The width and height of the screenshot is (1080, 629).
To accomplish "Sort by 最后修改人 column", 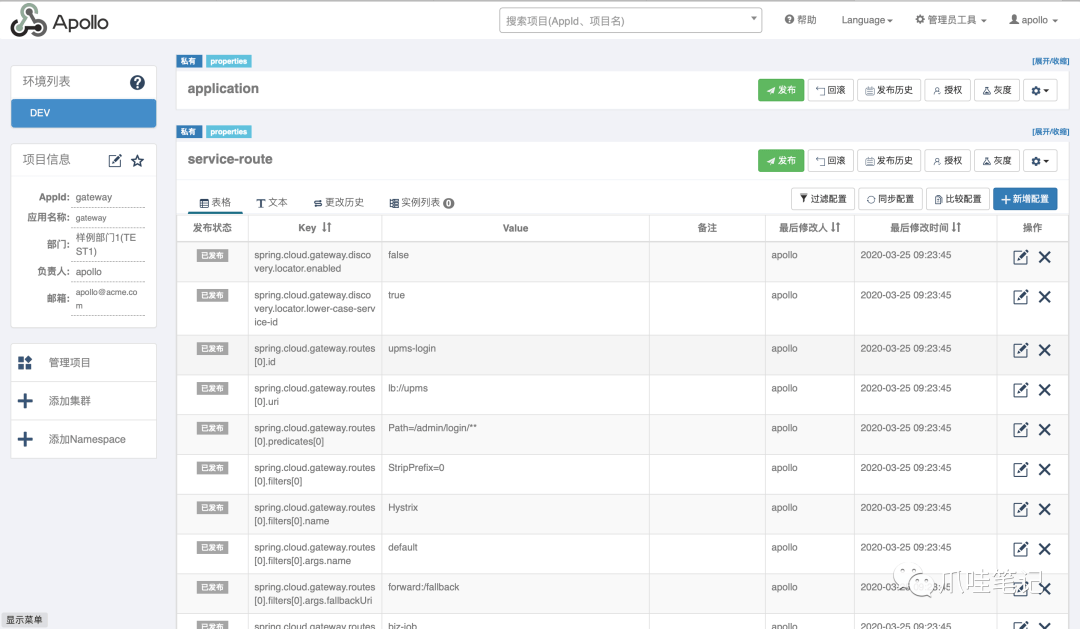I will 835,228.
